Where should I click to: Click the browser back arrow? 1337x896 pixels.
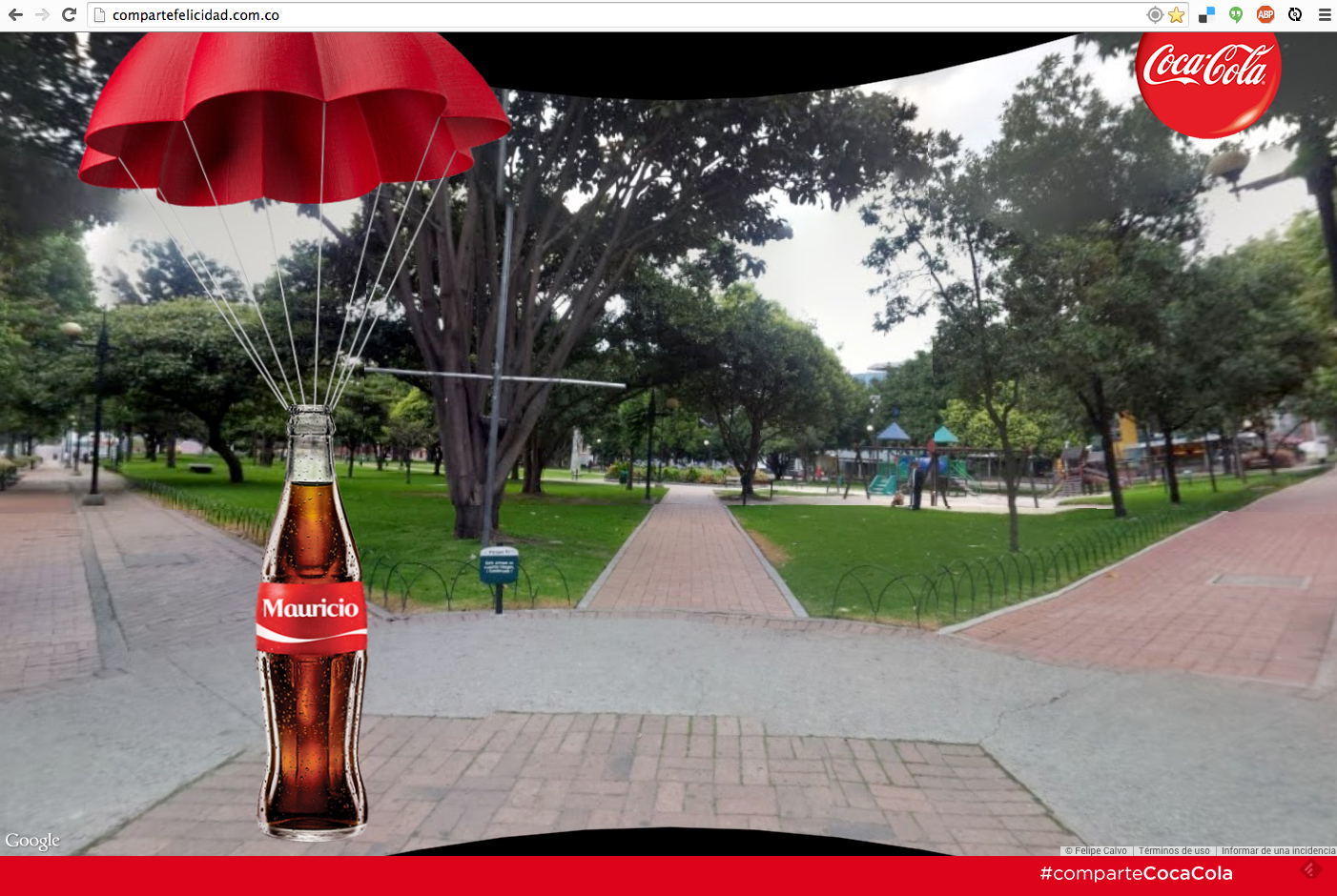point(15,14)
